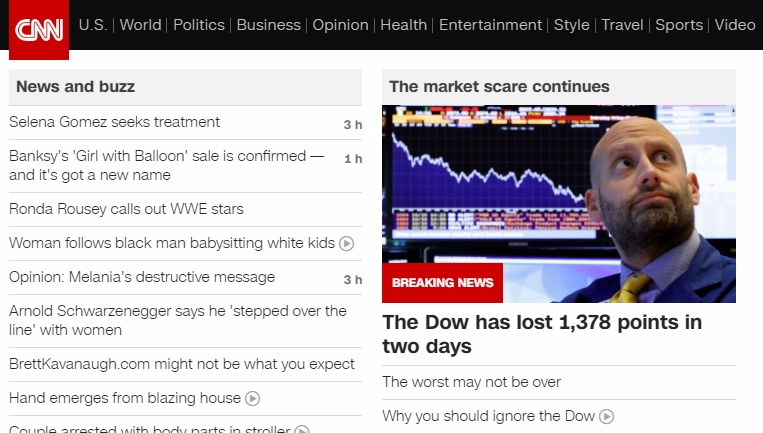This screenshot has width=763, height=433.
Task: Read 'Ronda Rousey calls out WWE stars'
Action: tap(126, 209)
